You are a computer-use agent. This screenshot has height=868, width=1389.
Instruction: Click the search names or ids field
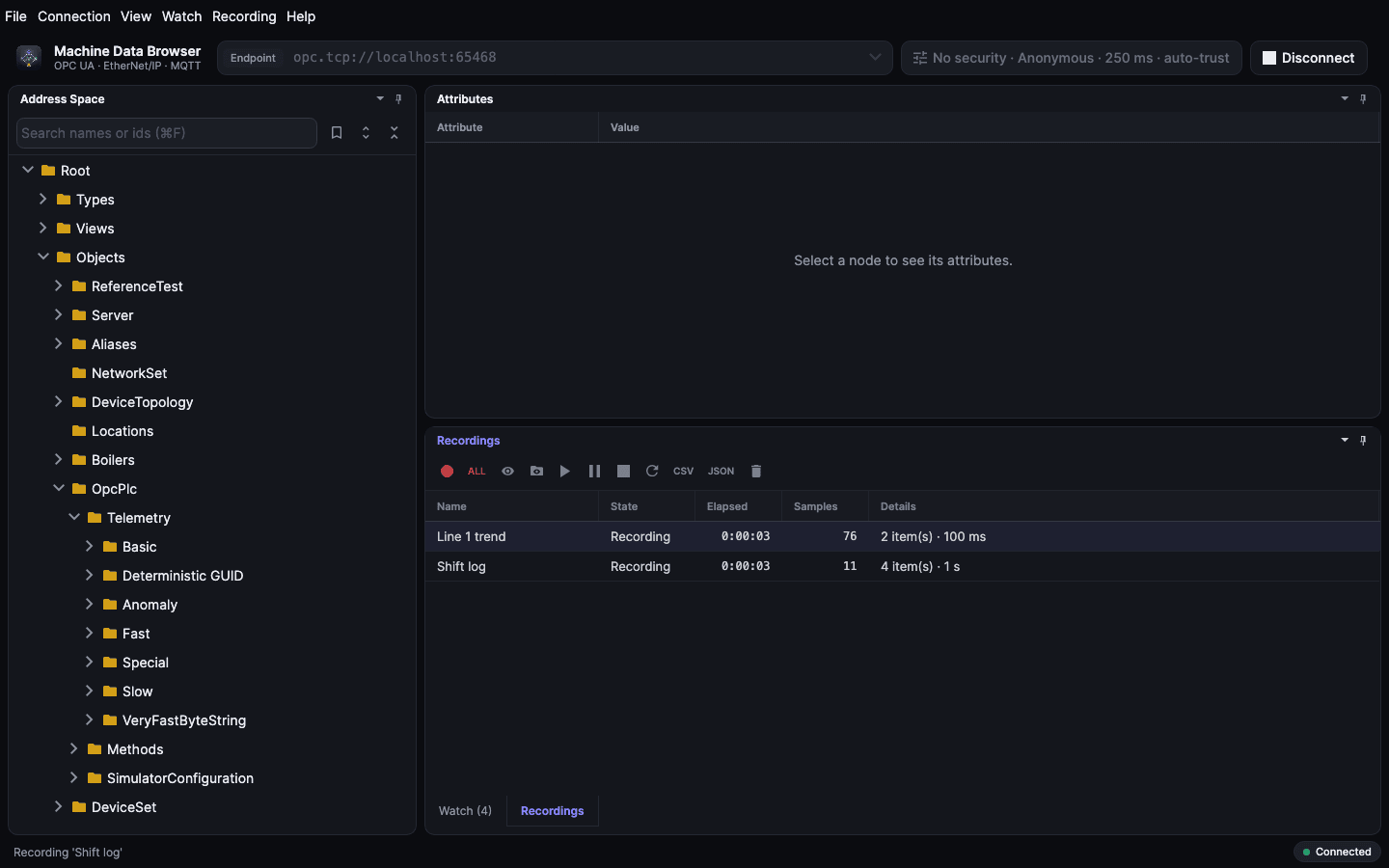point(167,133)
